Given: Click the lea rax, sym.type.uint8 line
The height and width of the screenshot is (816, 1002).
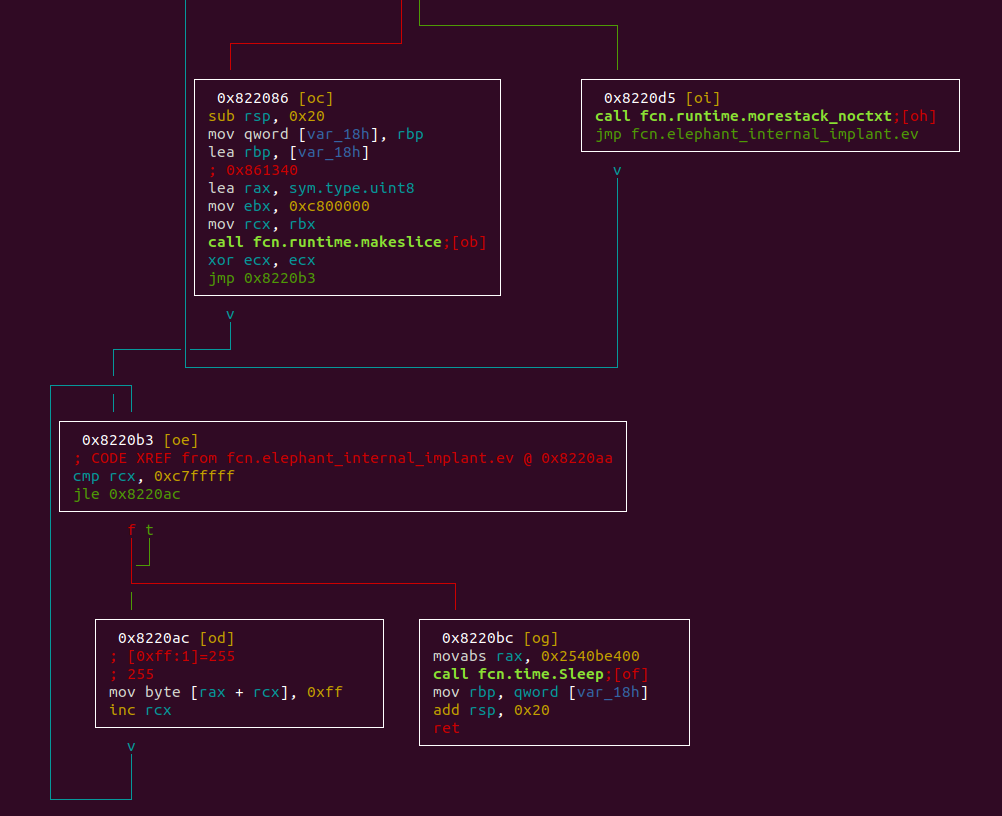Looking at the screenshot, I should [x=311, y=188].
